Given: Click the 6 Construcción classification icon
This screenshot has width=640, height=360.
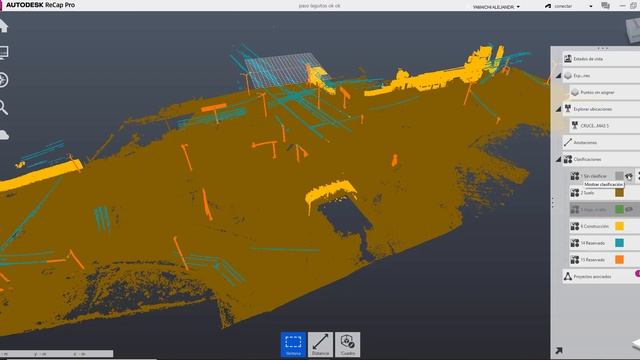Looking at the screenshot, I should (575, 226).
